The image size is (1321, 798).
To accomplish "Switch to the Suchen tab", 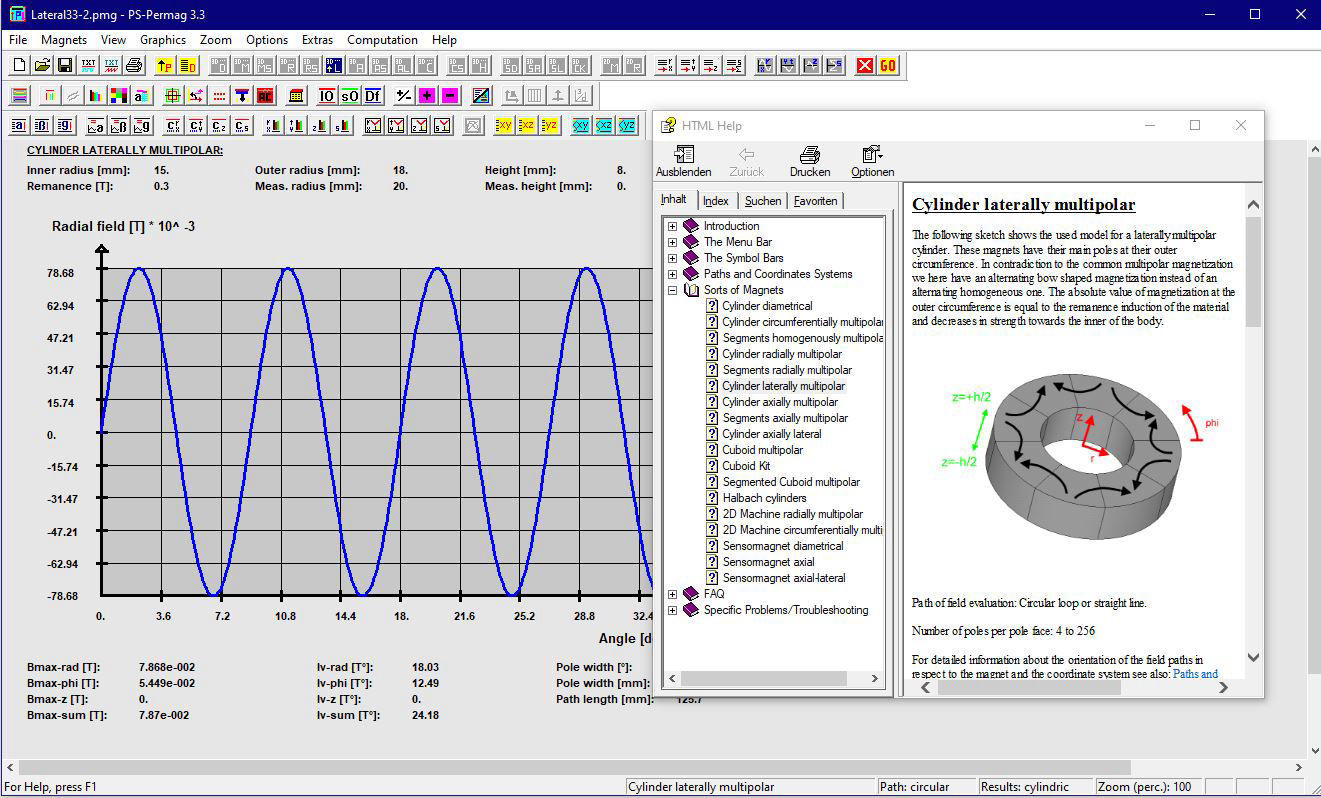I will point(763,201).
